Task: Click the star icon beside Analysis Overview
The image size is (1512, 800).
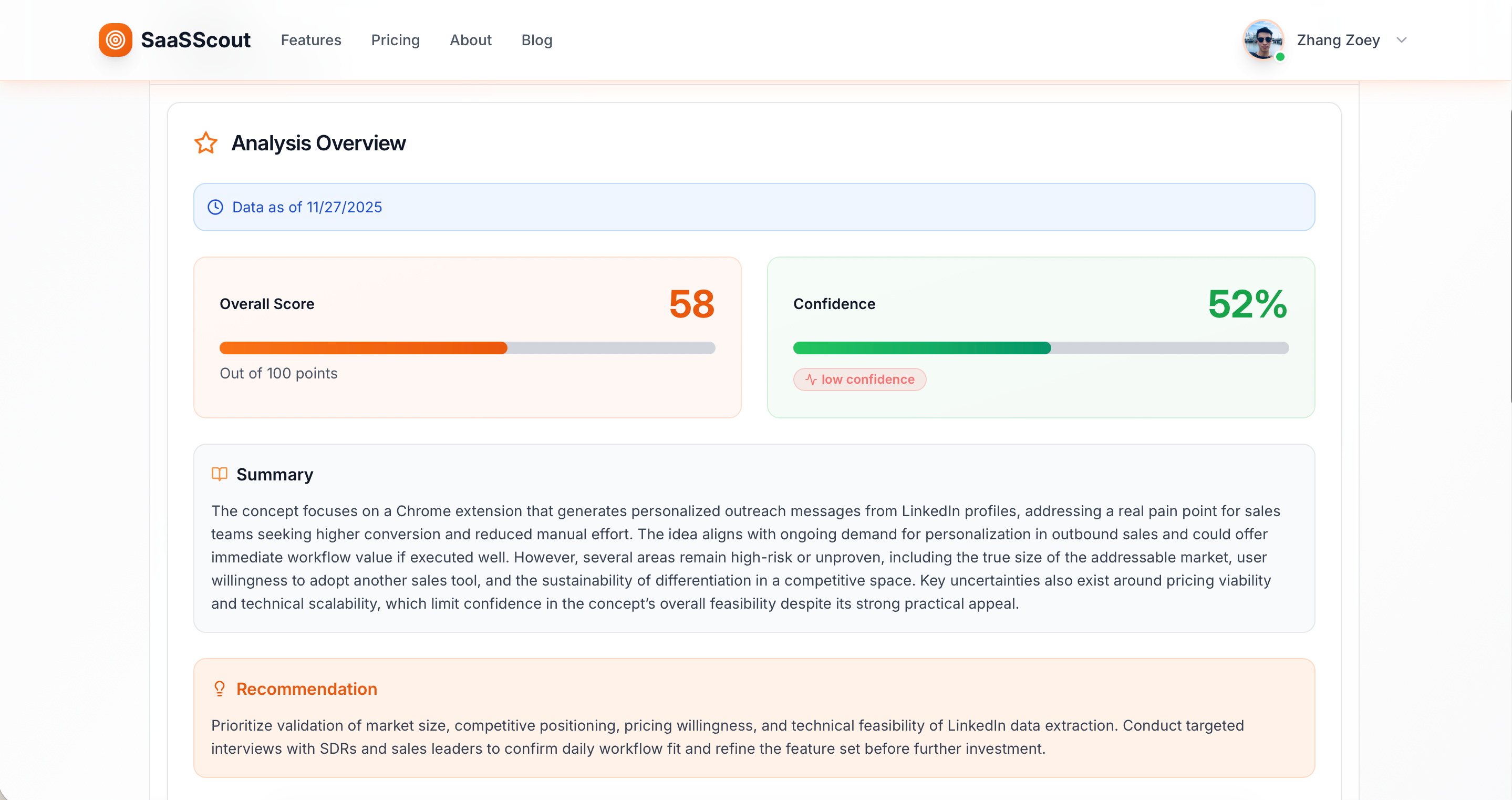Action: point(205,142)
